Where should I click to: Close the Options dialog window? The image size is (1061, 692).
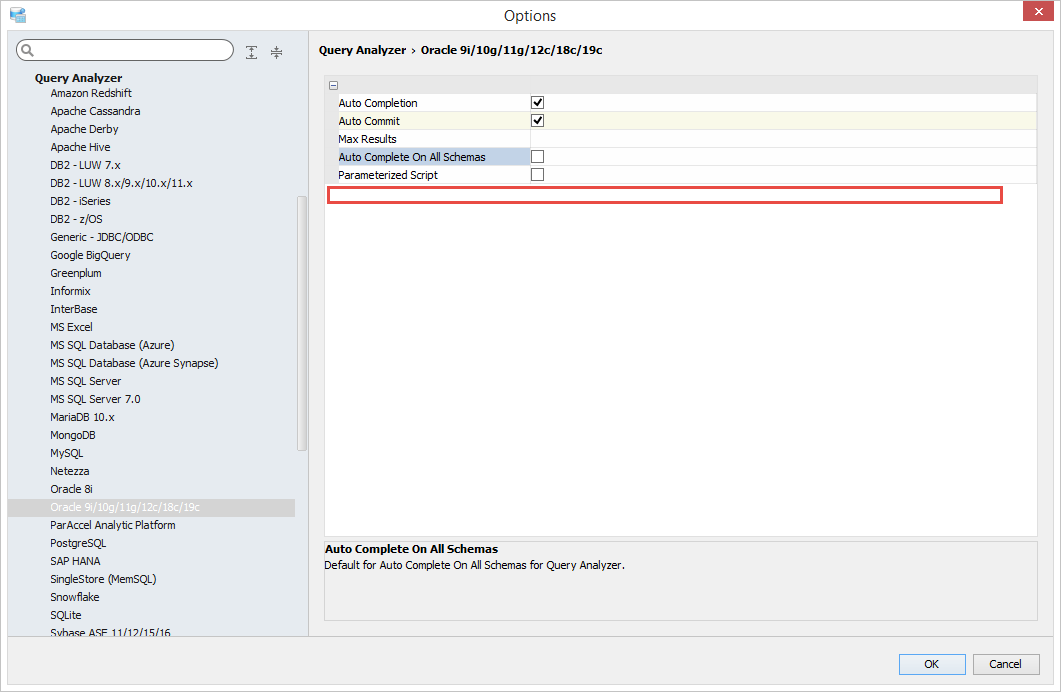[x=1036, y=13]
